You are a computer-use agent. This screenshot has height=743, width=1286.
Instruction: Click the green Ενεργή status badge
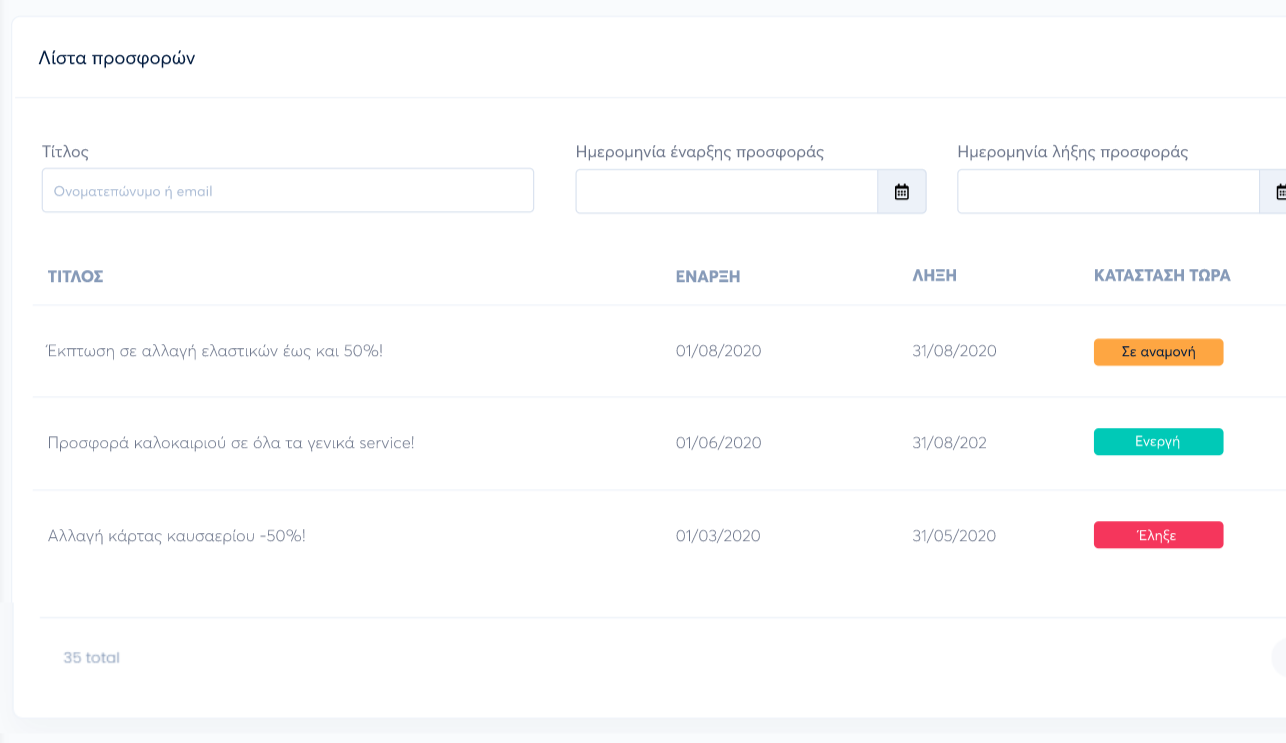[1158, 442]
